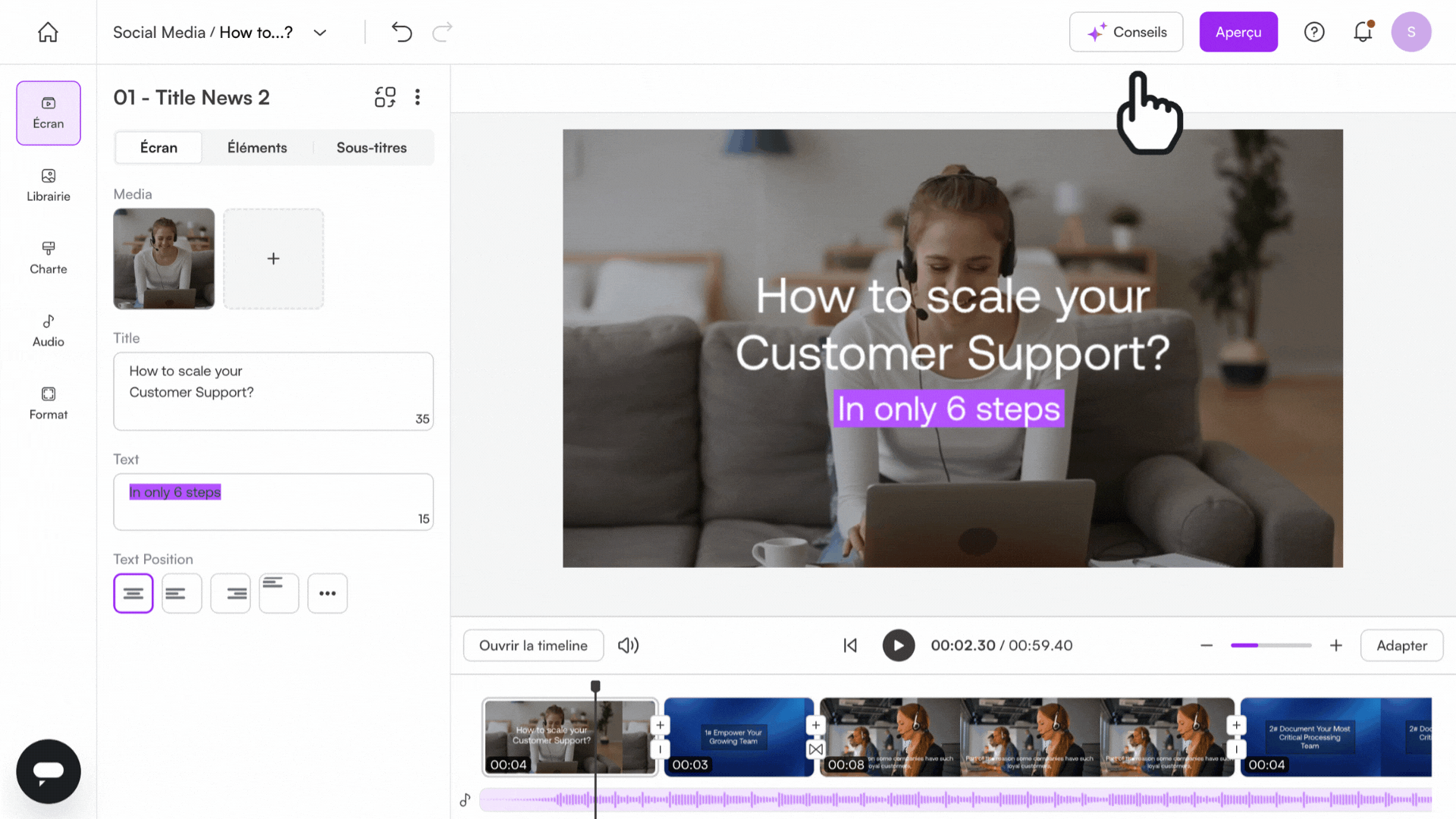Click the change template layout icon
Viewport: 1456px width, 819px height.
385,97
